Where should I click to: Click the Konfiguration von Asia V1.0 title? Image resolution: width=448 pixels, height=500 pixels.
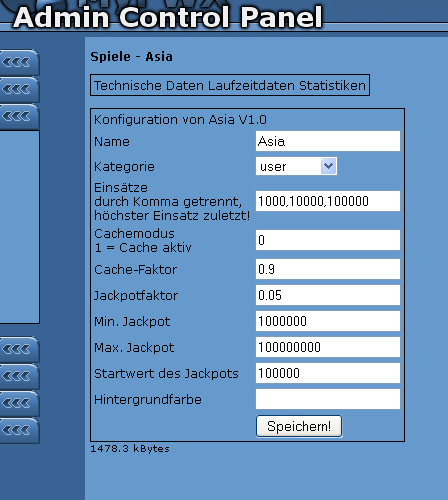[180, 120]
